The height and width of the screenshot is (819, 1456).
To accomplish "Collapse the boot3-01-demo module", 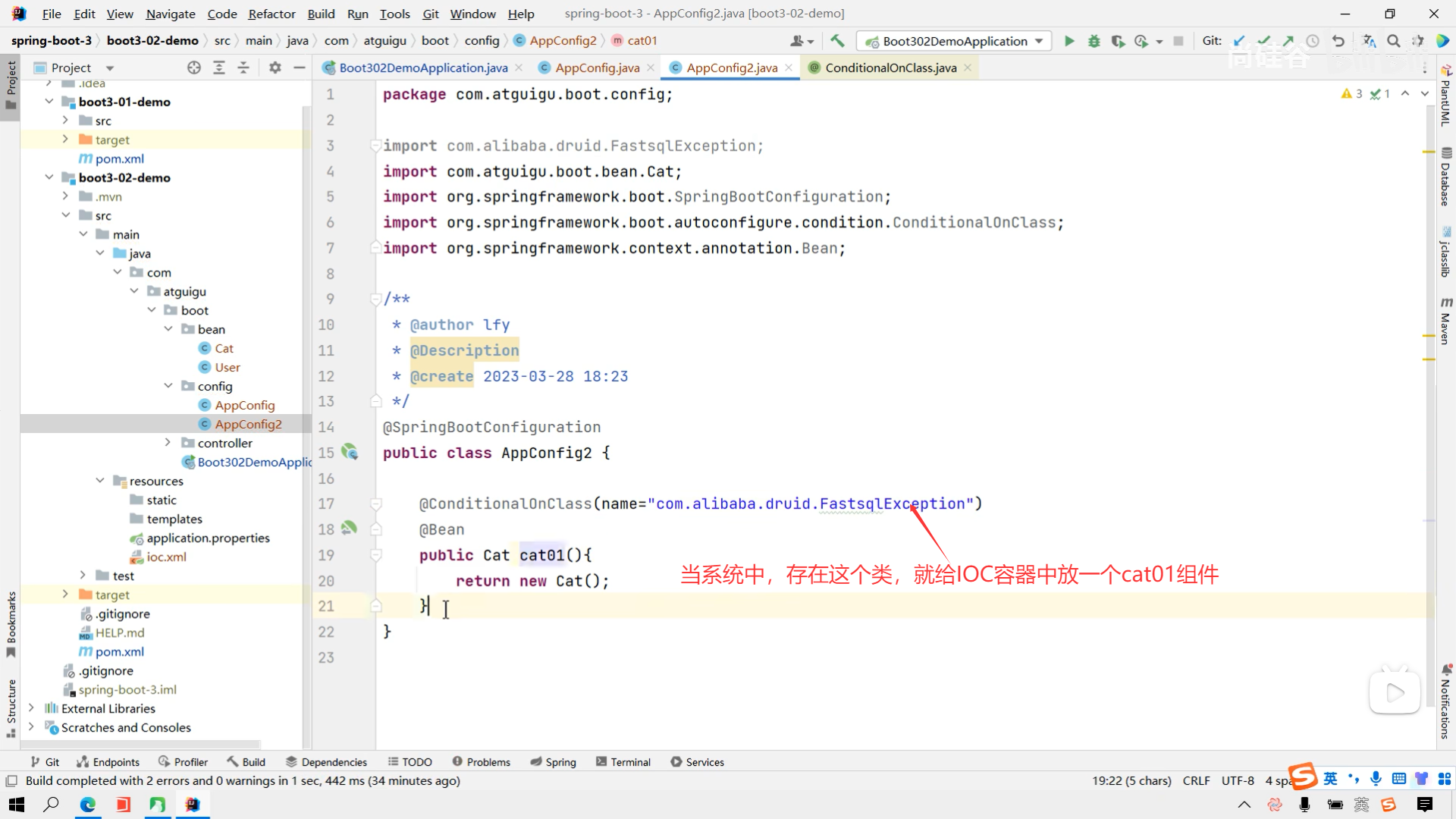I will pos(49,102).
